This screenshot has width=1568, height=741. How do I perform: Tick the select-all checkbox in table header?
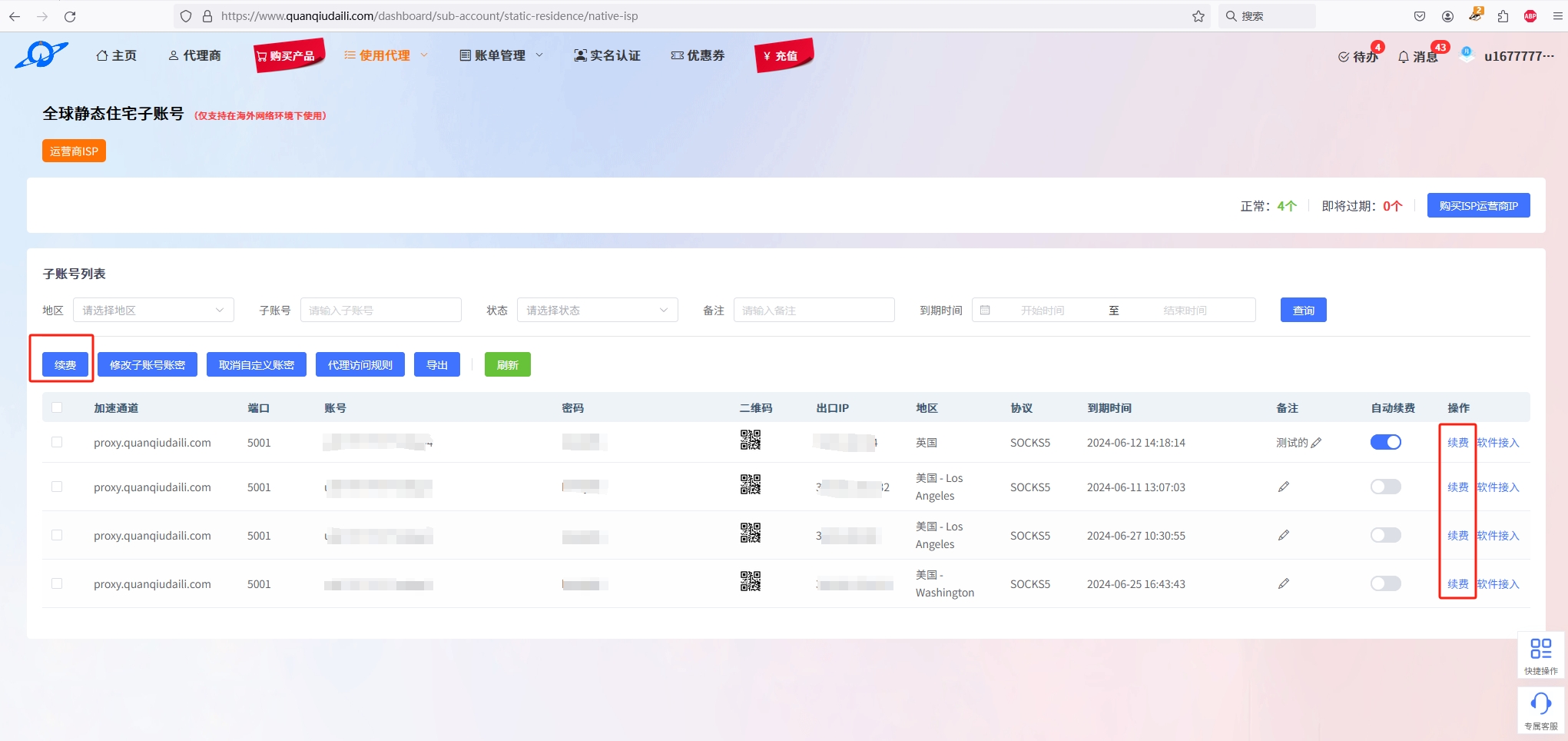[57, 407]
